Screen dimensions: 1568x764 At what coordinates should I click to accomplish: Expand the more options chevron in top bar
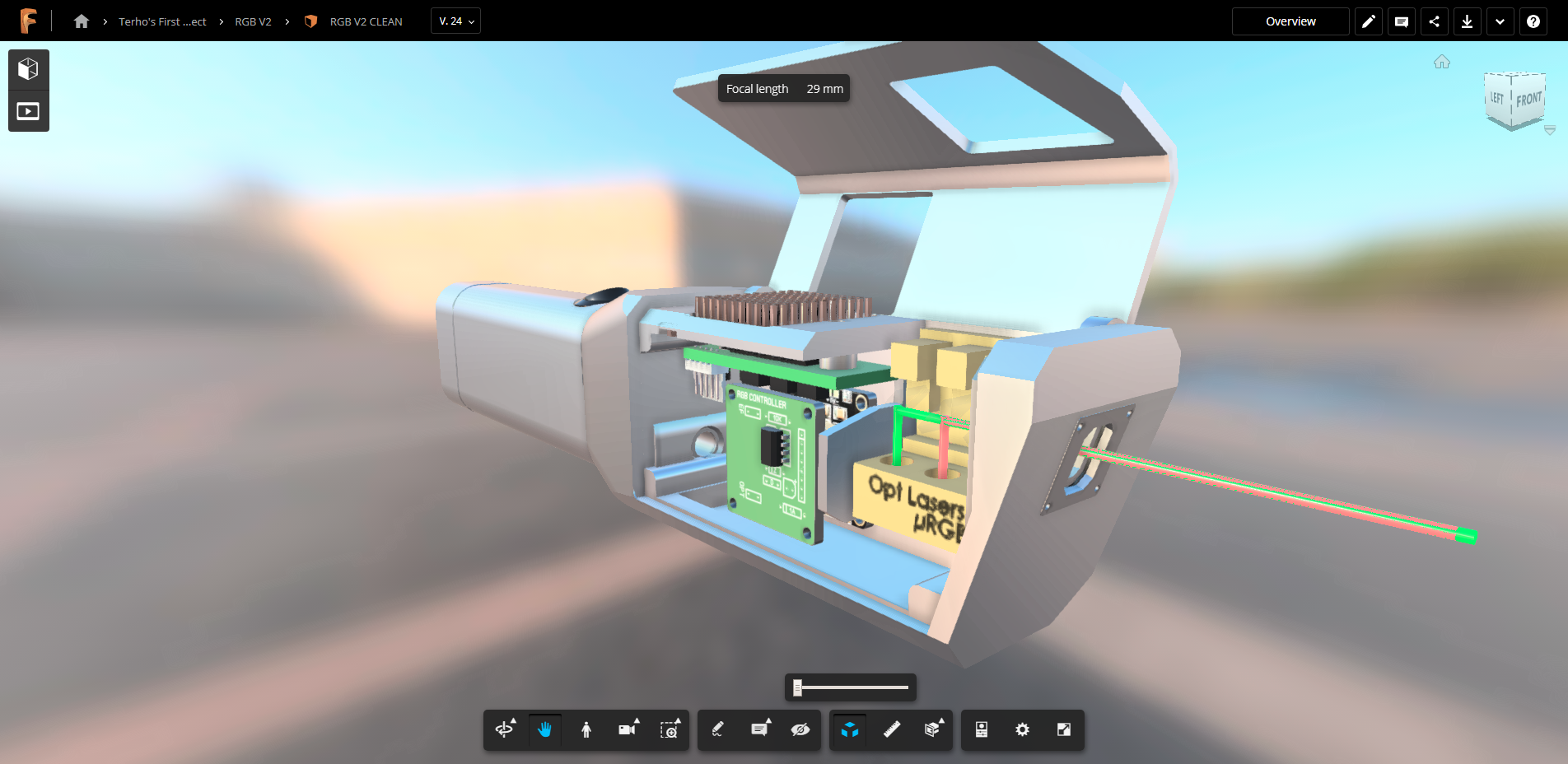pyautogui.click(x=1500, y=21)
